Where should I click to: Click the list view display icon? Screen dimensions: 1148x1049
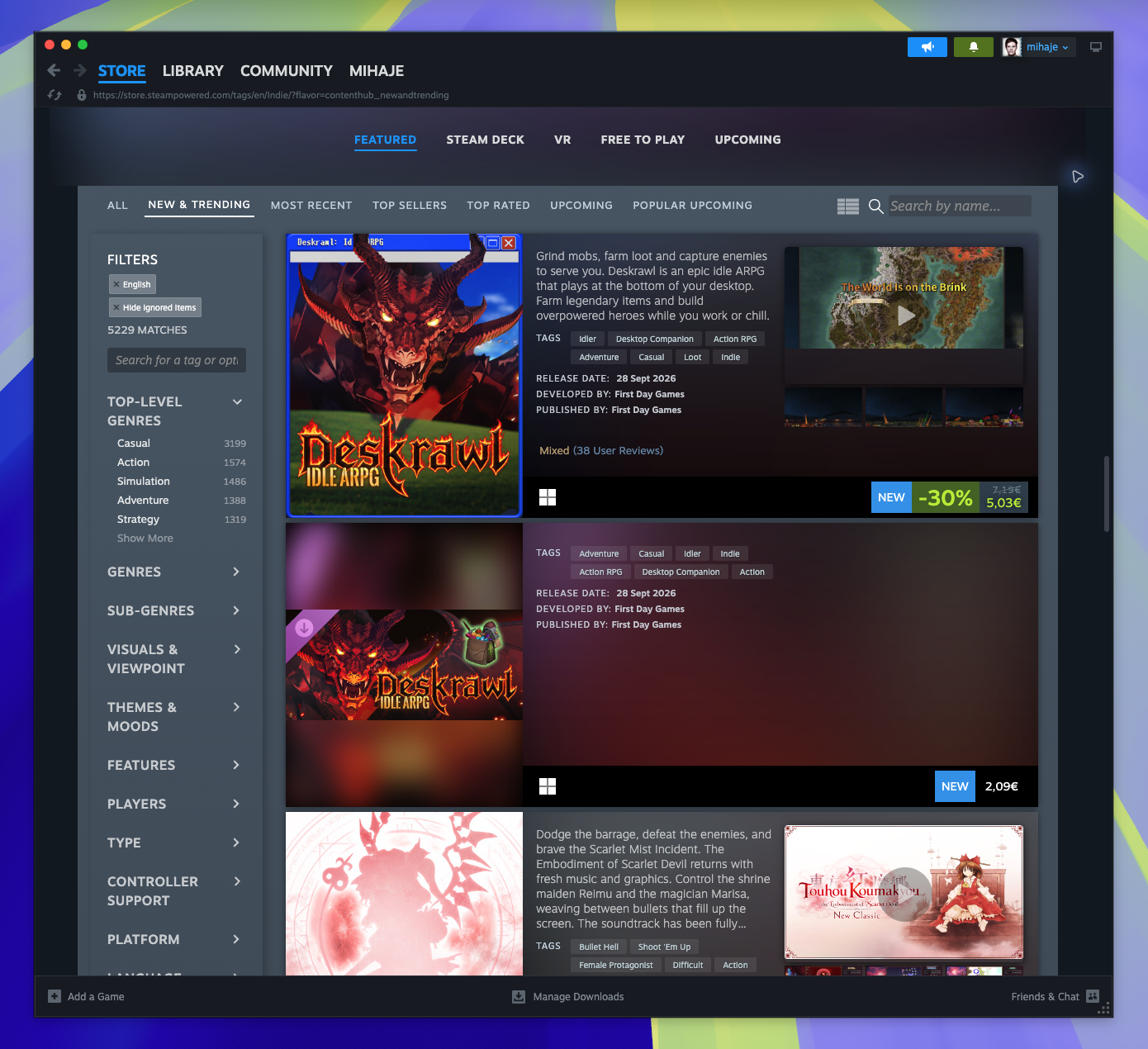848,206
